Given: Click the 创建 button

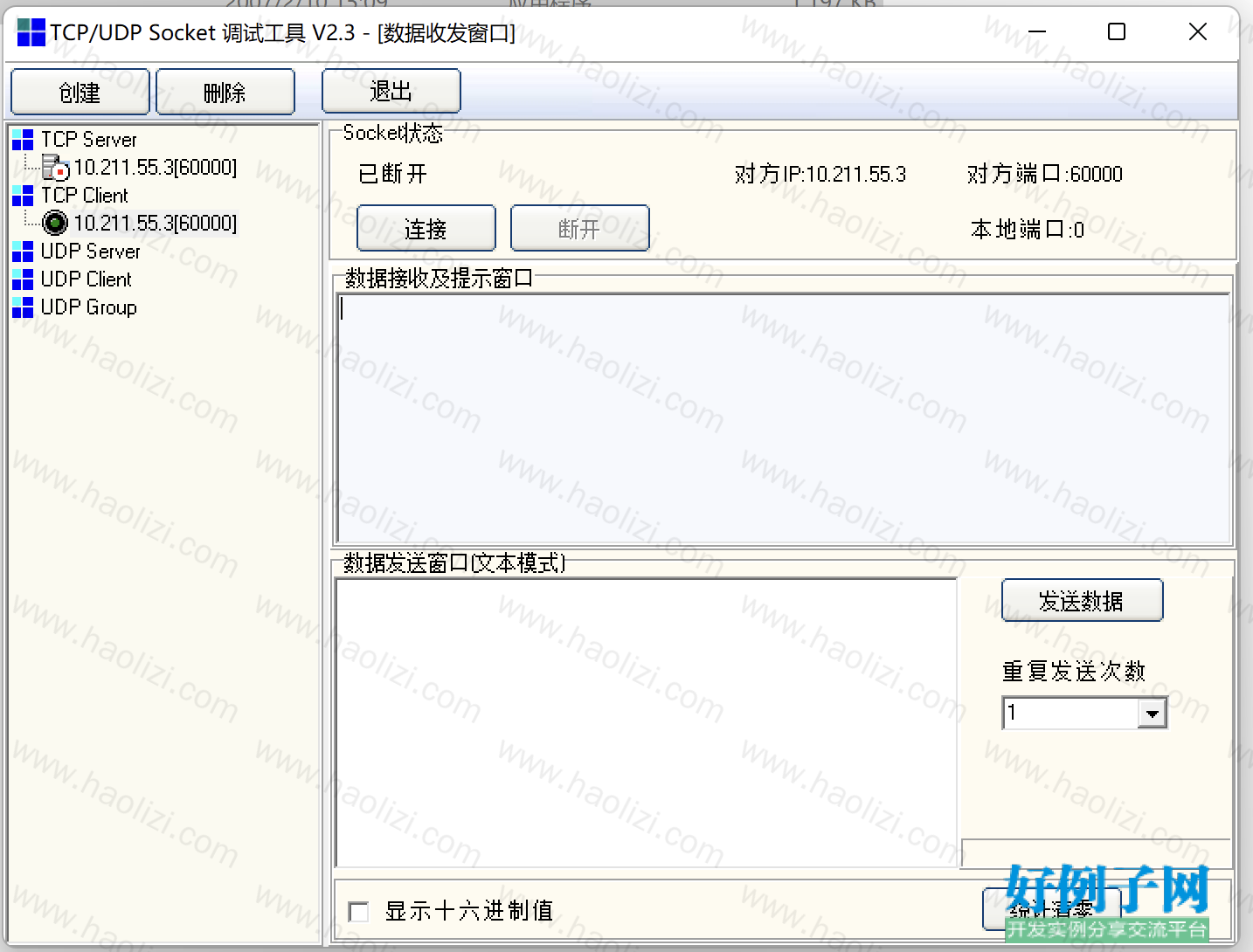Looking at the screenshot, I should point(80,93).
